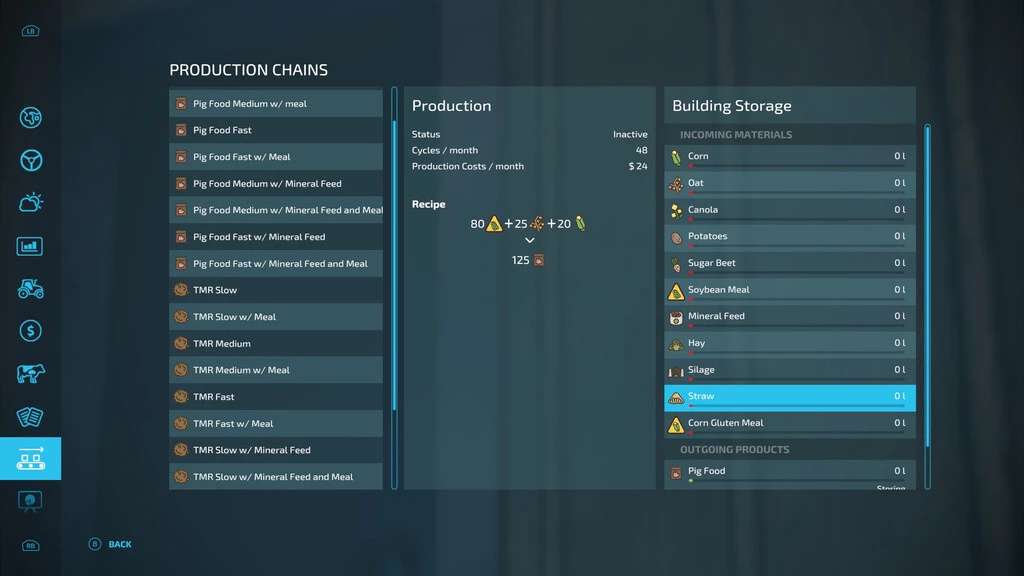Open the contracts papers sidebar icon
1024x576 pixels.
coord(30,417)
